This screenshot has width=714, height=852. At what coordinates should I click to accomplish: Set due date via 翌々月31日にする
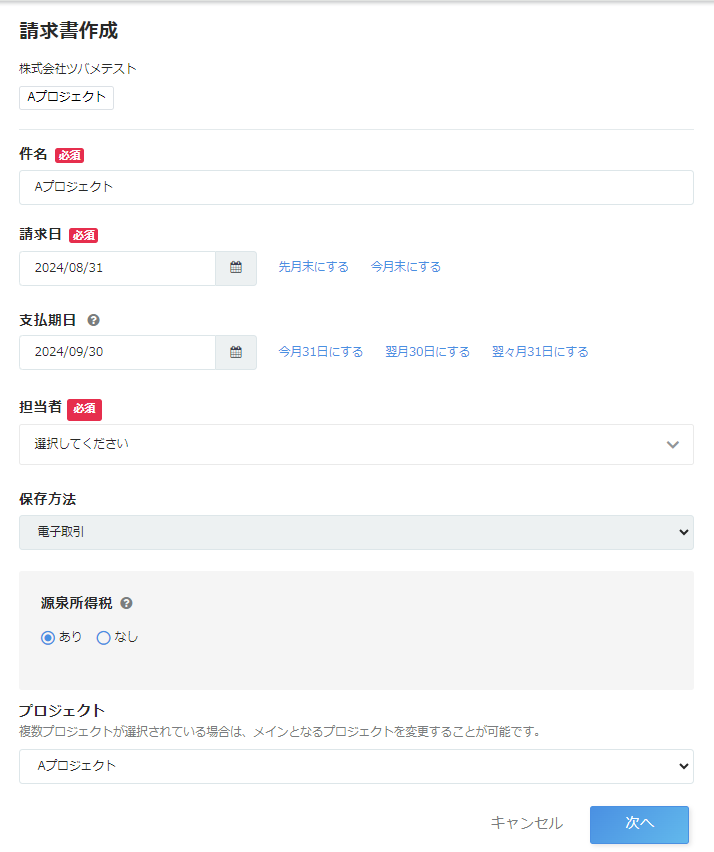540,352
